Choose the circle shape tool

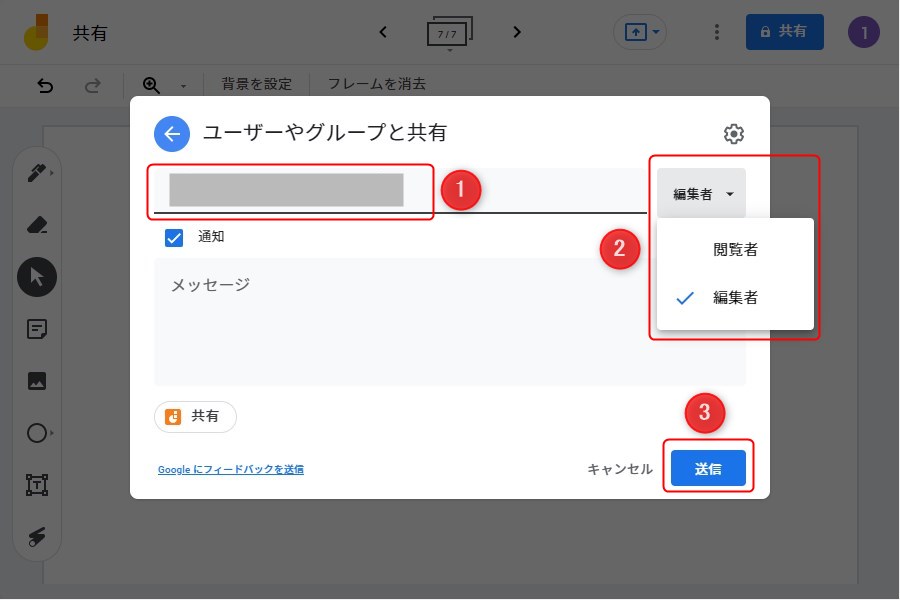point(37,433)
